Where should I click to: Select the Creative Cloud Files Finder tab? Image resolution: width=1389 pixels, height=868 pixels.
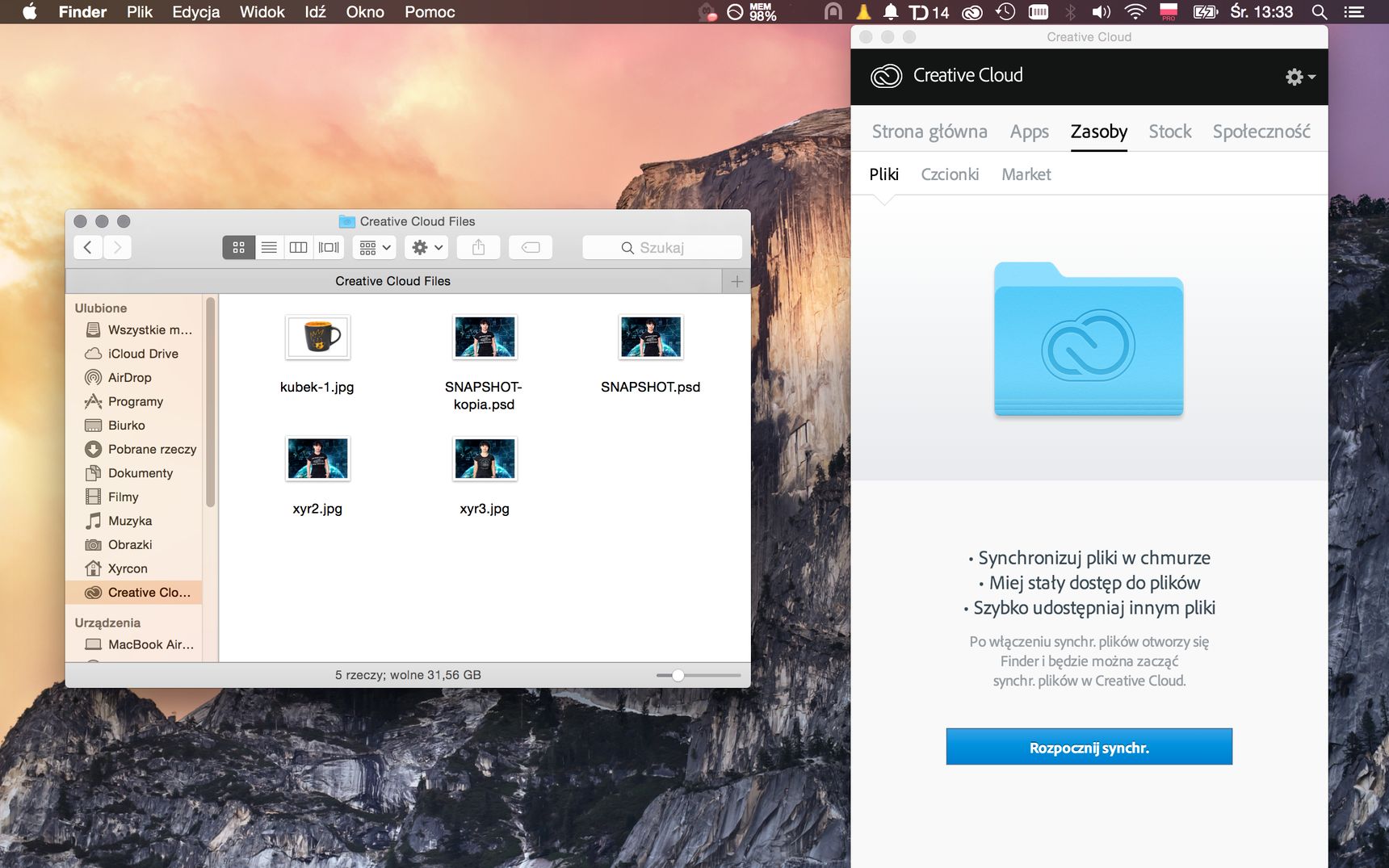393,281
